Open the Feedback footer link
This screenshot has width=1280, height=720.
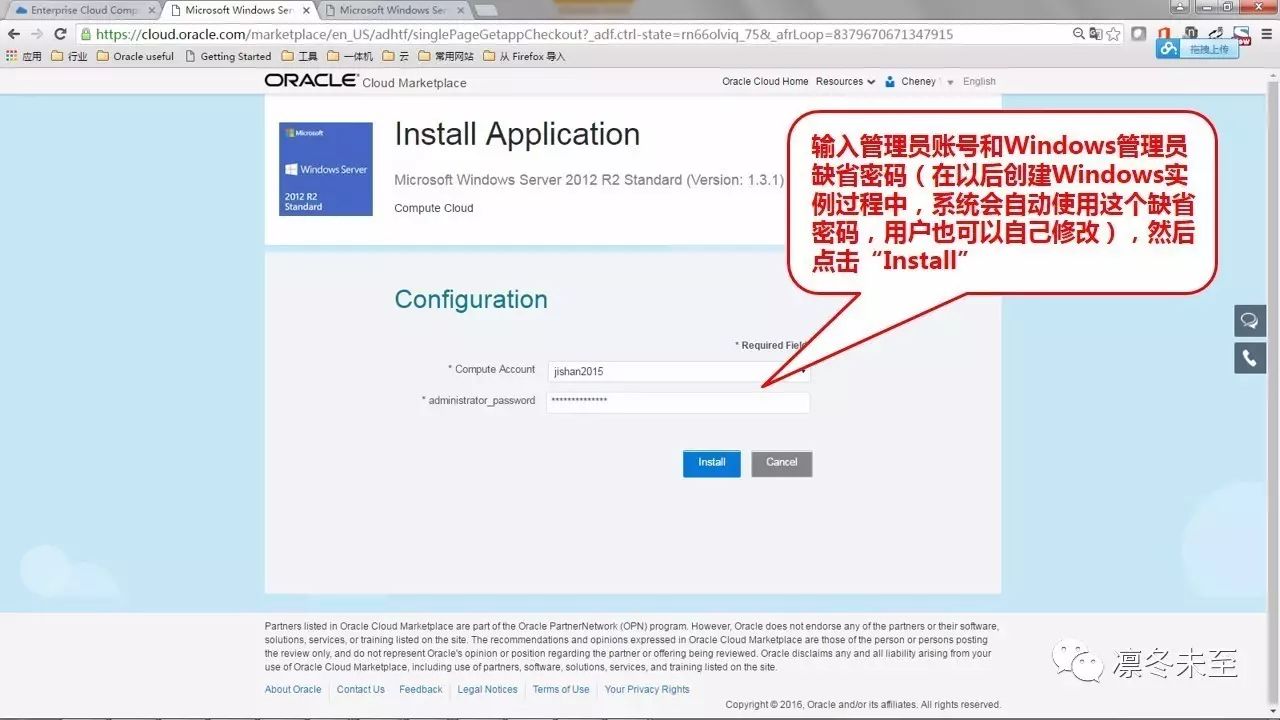tap(421, 690)
